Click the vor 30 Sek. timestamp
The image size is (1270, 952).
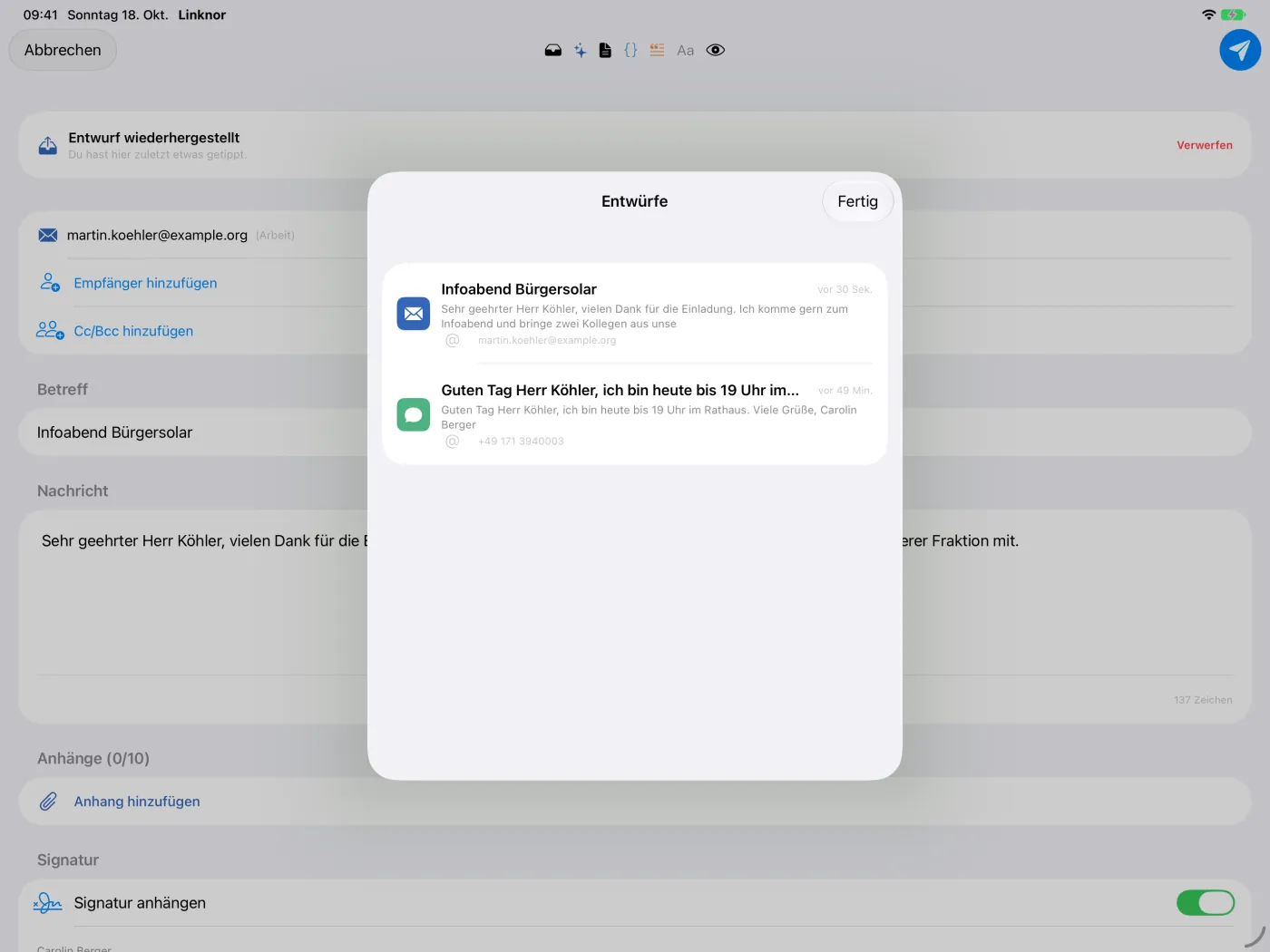coord(845,290)
